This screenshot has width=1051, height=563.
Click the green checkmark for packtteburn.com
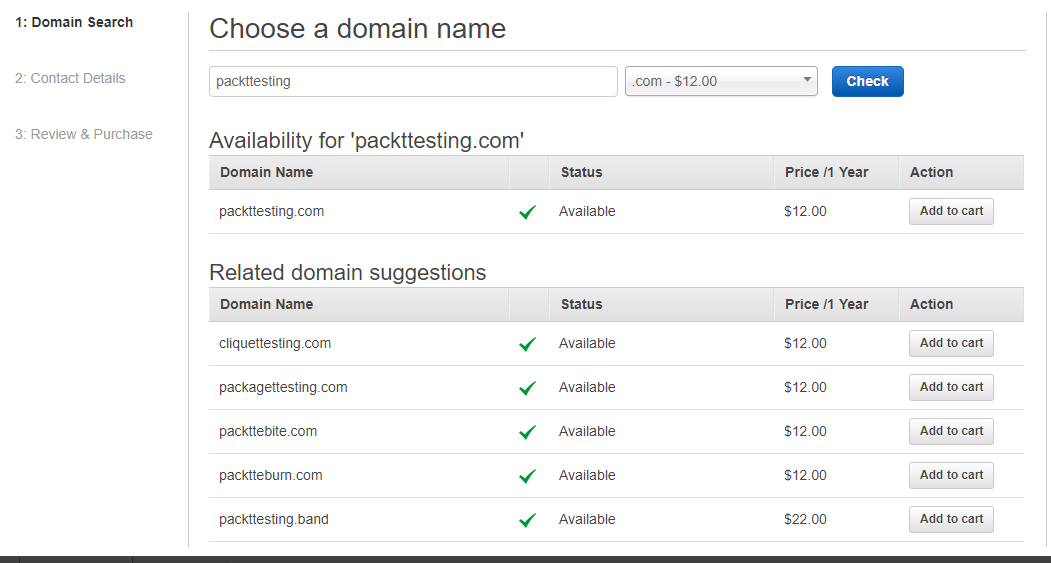(528, 476)
